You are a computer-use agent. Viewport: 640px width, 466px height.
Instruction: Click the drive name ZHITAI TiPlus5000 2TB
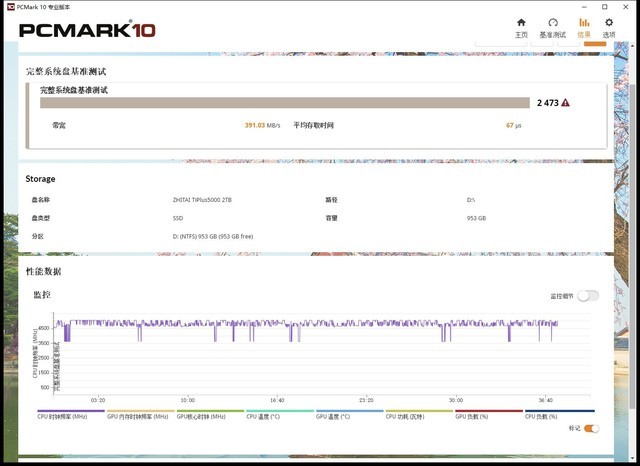[x=202, y=200]
